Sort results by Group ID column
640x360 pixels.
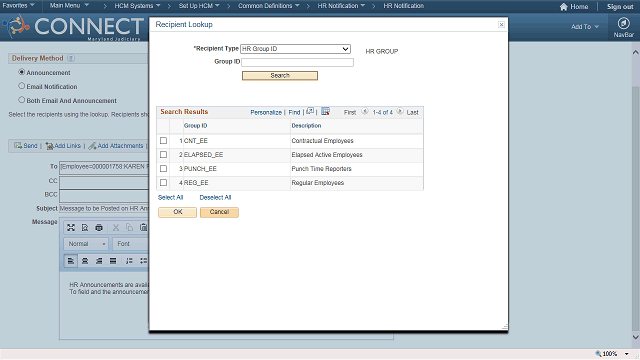[196, 126]
